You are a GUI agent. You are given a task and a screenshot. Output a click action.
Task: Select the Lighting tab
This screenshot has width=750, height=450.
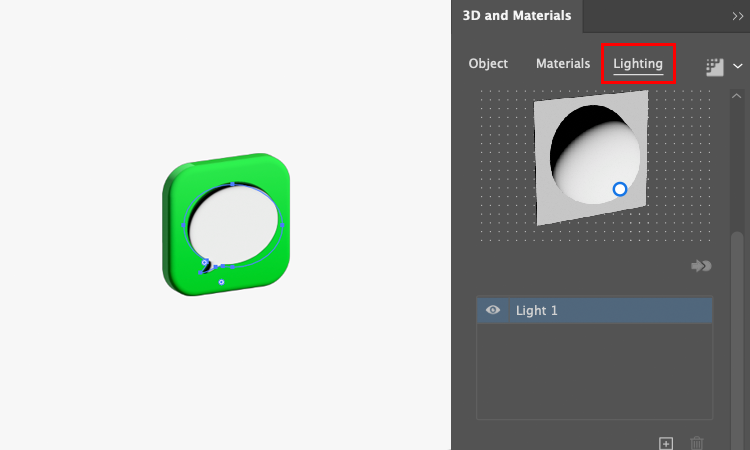tap(638, 64)
